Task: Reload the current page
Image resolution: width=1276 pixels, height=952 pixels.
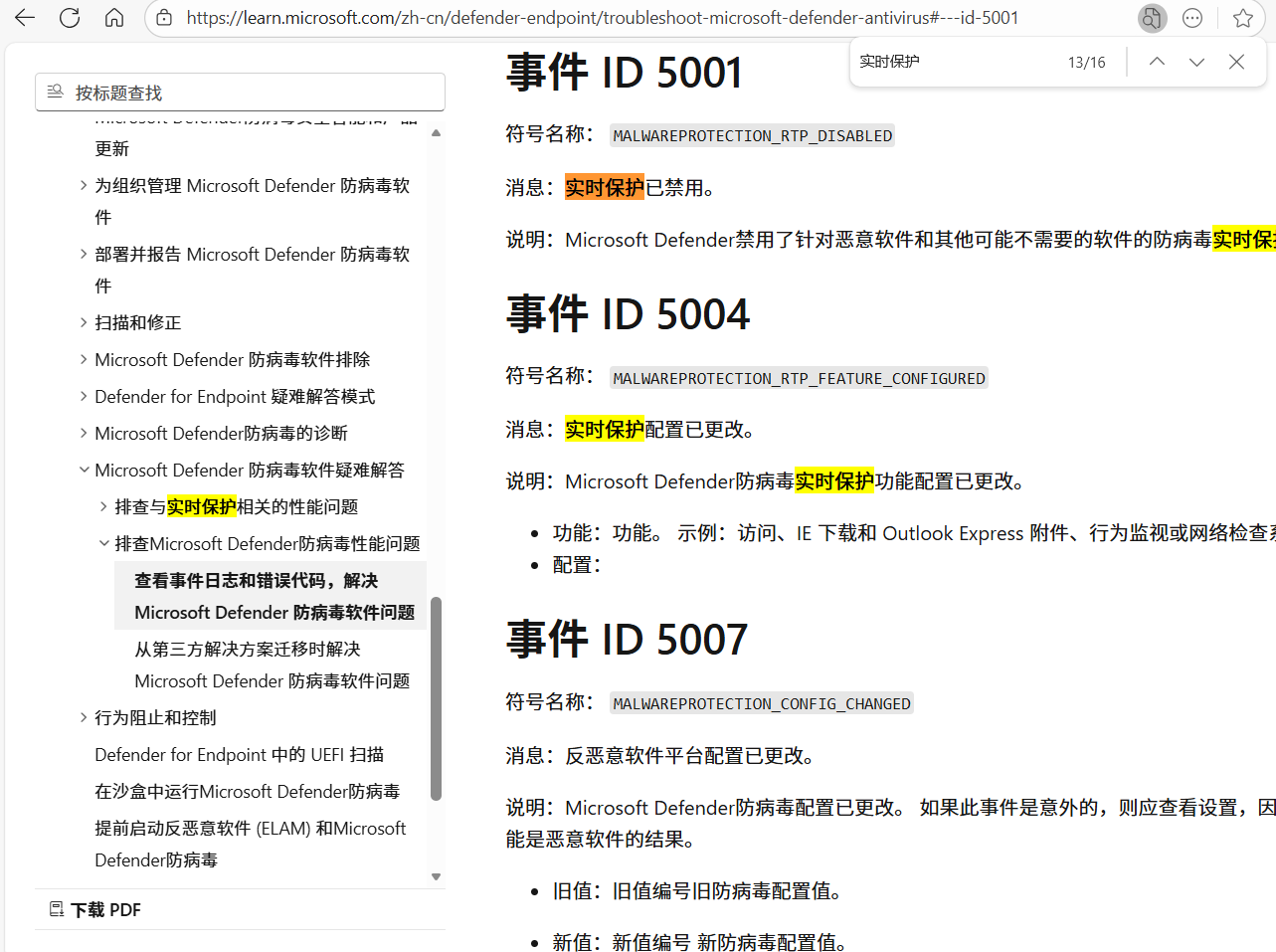Action: click(70, 18)
